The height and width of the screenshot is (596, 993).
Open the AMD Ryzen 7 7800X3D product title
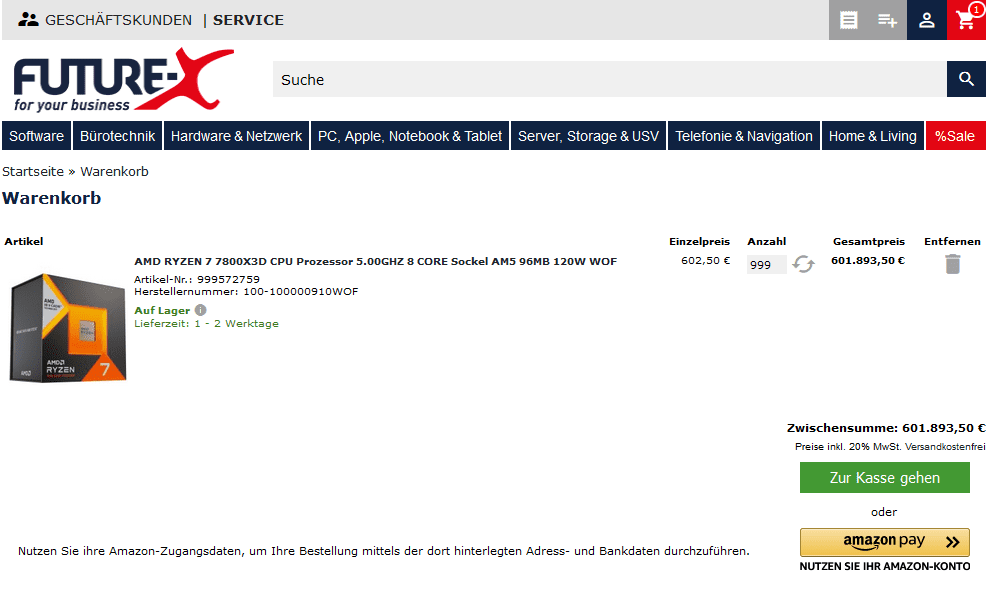(376, 261)
